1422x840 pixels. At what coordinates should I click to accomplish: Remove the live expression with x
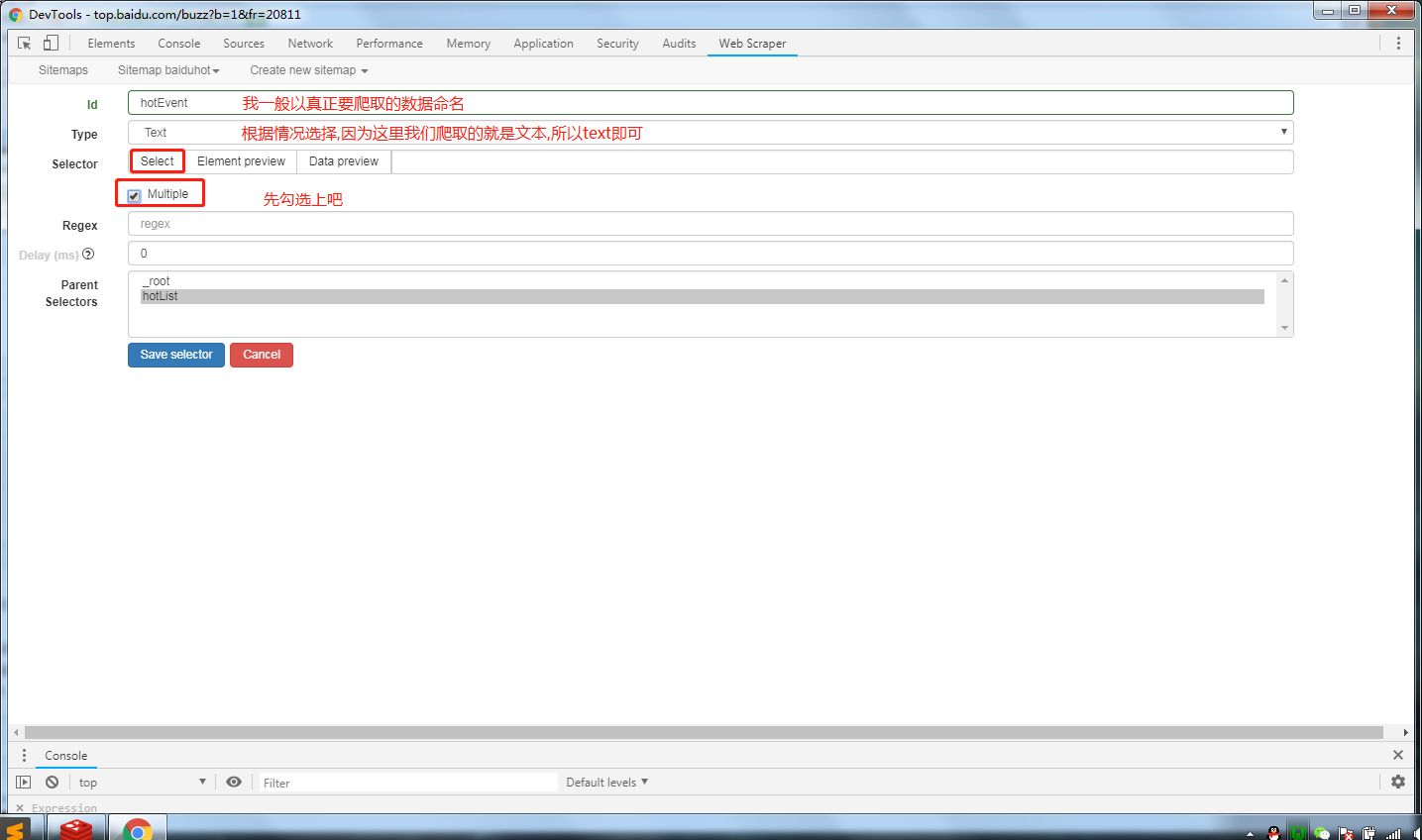20,808
